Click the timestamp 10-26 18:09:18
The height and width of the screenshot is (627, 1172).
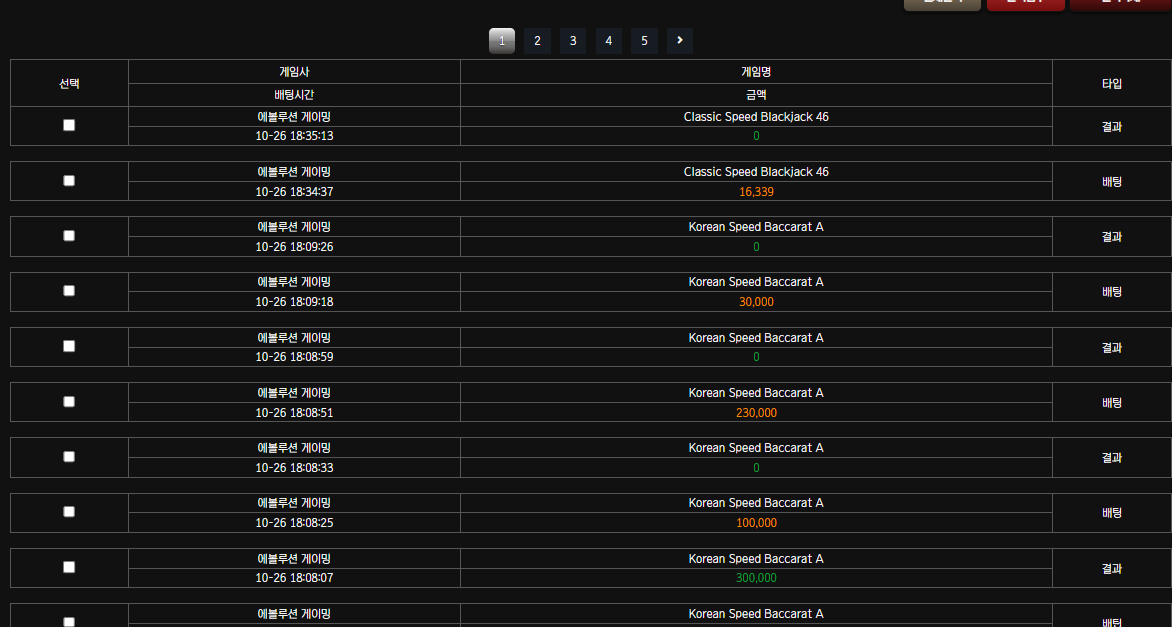point(294,302)
